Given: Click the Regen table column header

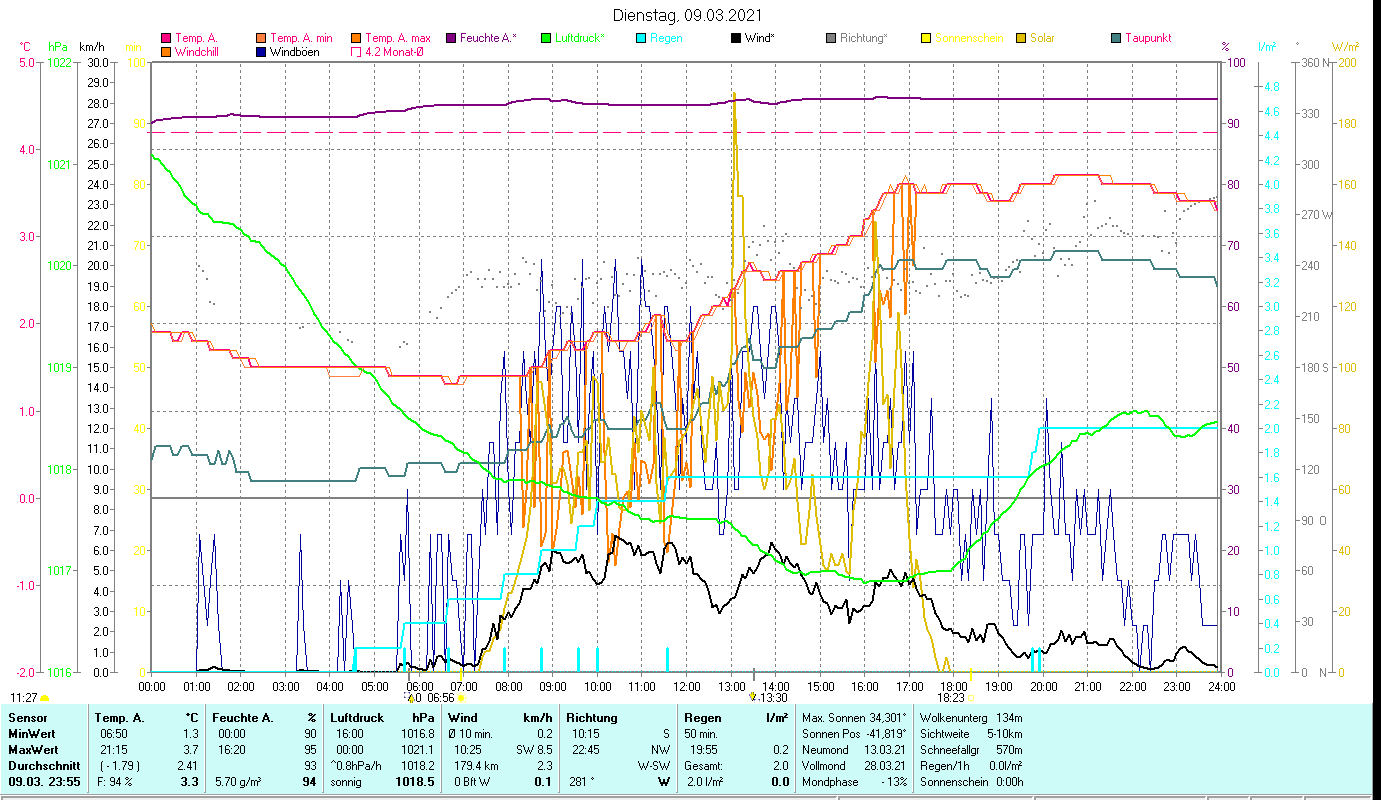Looking at the screenshot, I should 704,717.
